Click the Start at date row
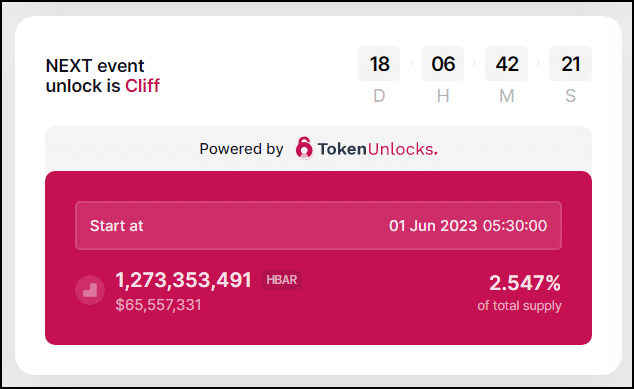The image size is (634, 389). (318, 226)
